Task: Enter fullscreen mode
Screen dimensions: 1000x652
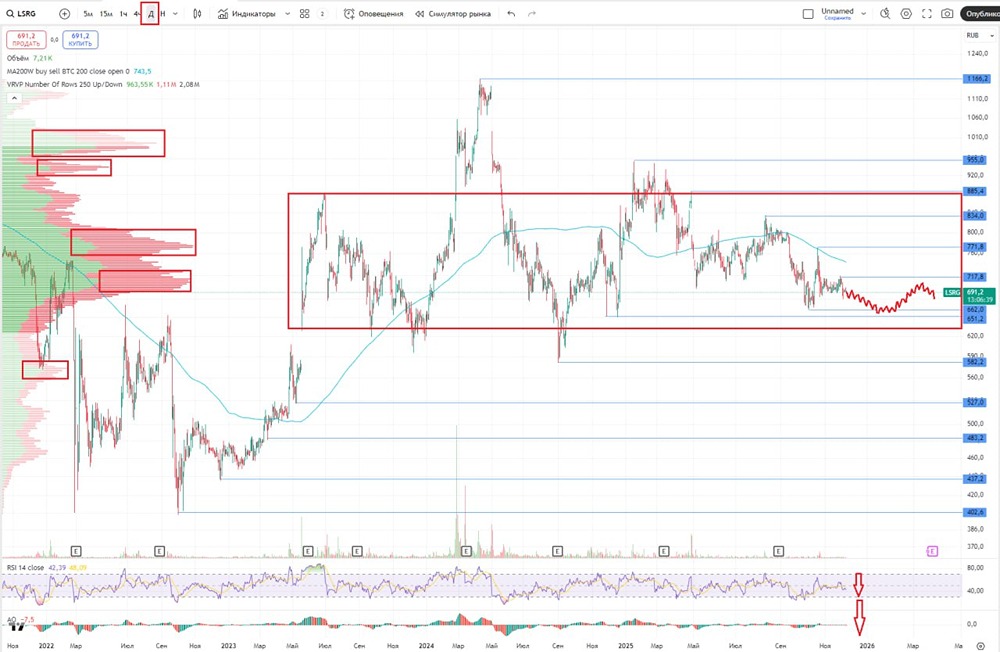Action: pos(927,13)
